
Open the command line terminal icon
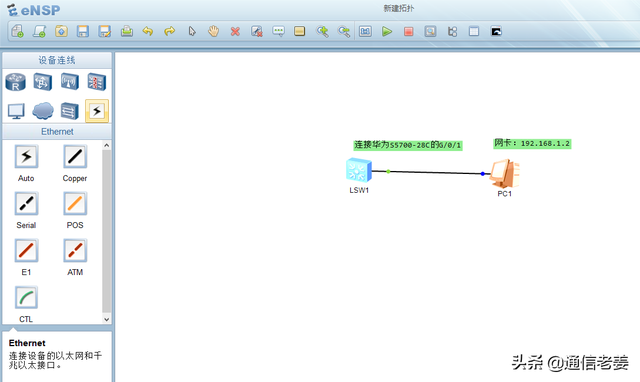click(496, 31)
